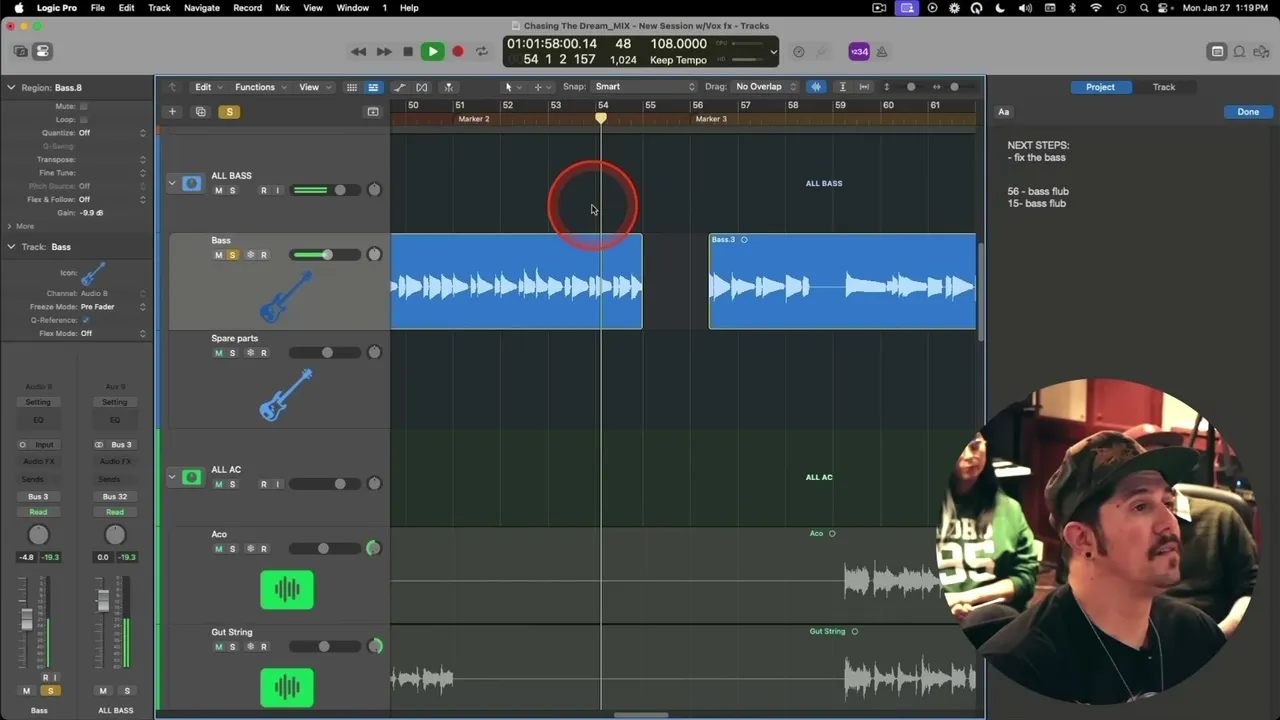Toggle the Show Automation button

(400, 87)
